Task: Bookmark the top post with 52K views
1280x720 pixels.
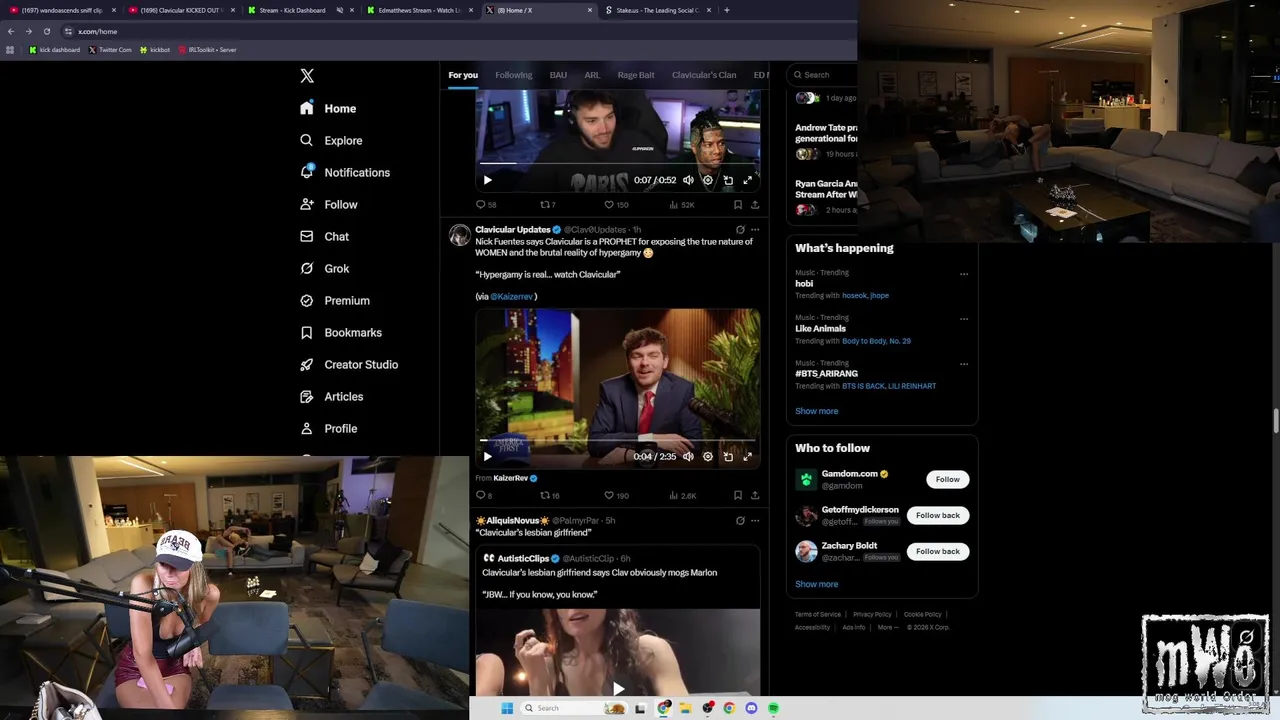Action: coord(738,205)
